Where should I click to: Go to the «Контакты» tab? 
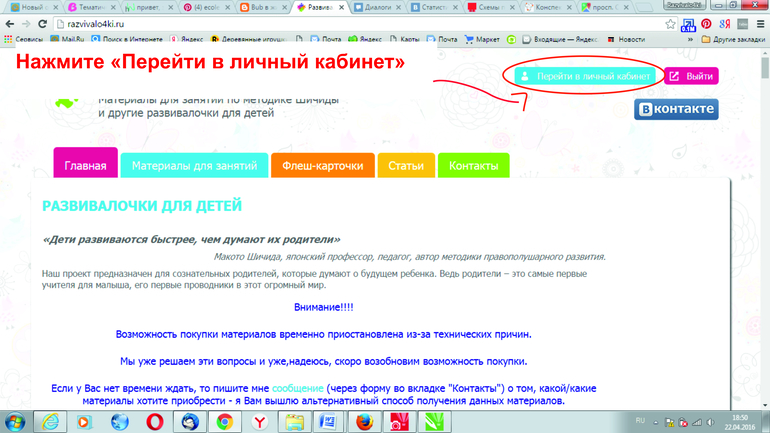click(473, 166)
